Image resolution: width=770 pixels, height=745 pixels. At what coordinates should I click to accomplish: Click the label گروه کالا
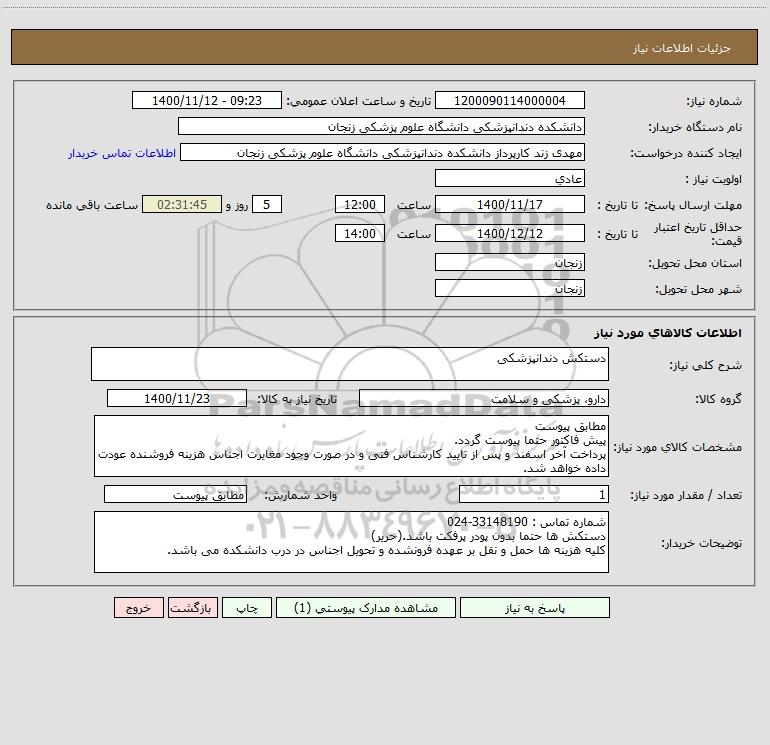tap(718, 399)
